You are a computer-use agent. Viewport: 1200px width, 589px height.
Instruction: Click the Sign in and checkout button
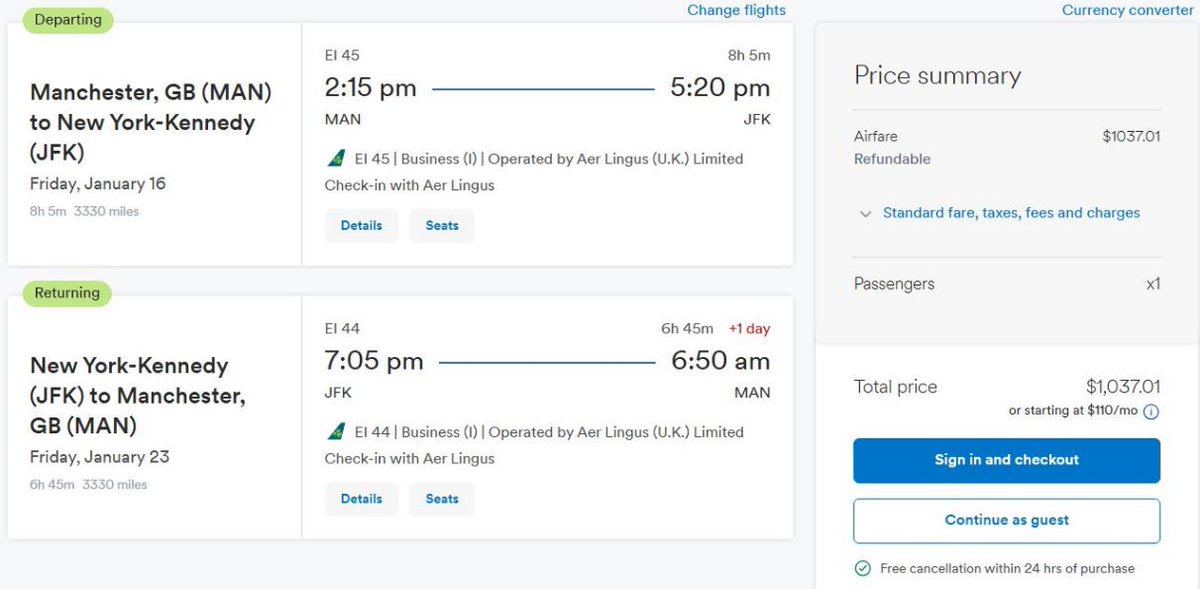pyautogui.click(x=1007, y=460)
